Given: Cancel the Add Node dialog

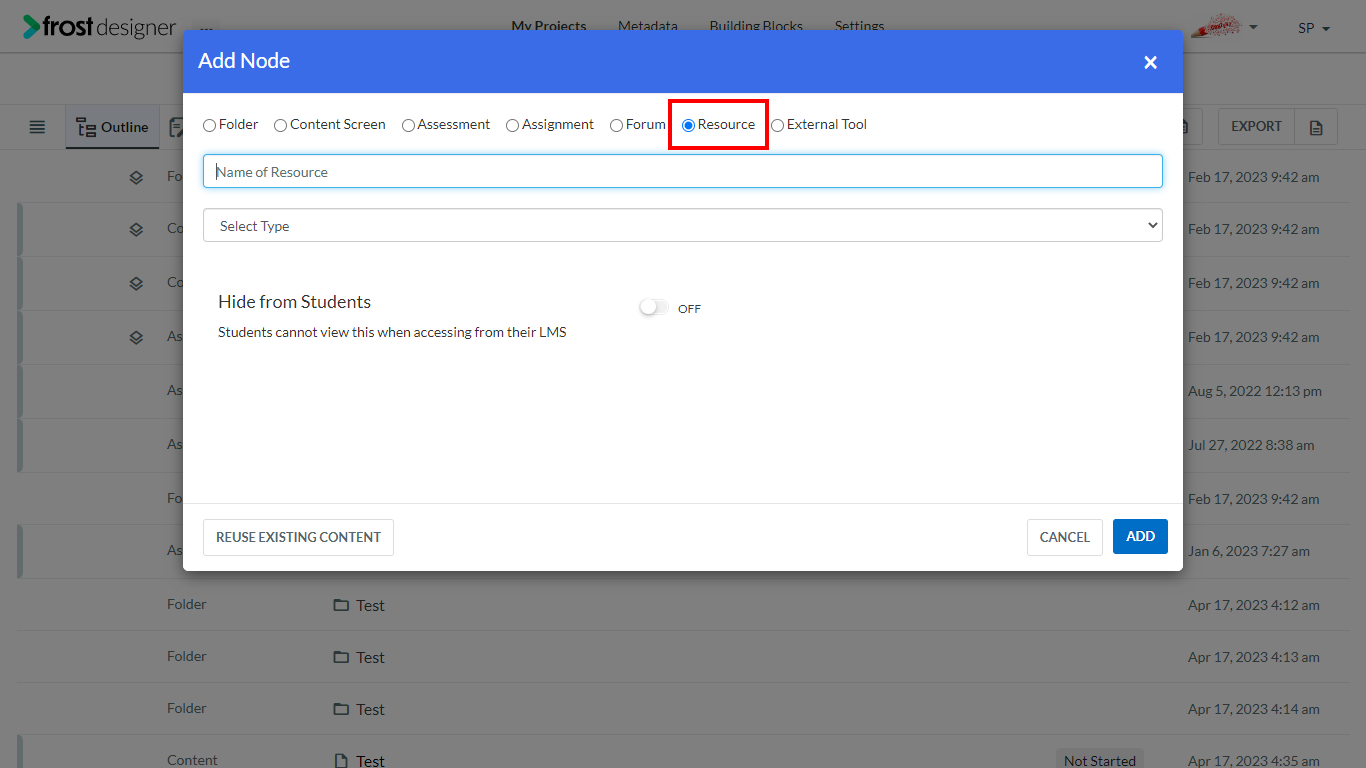Looking at the screenshot, I should tap(1064, 537).
